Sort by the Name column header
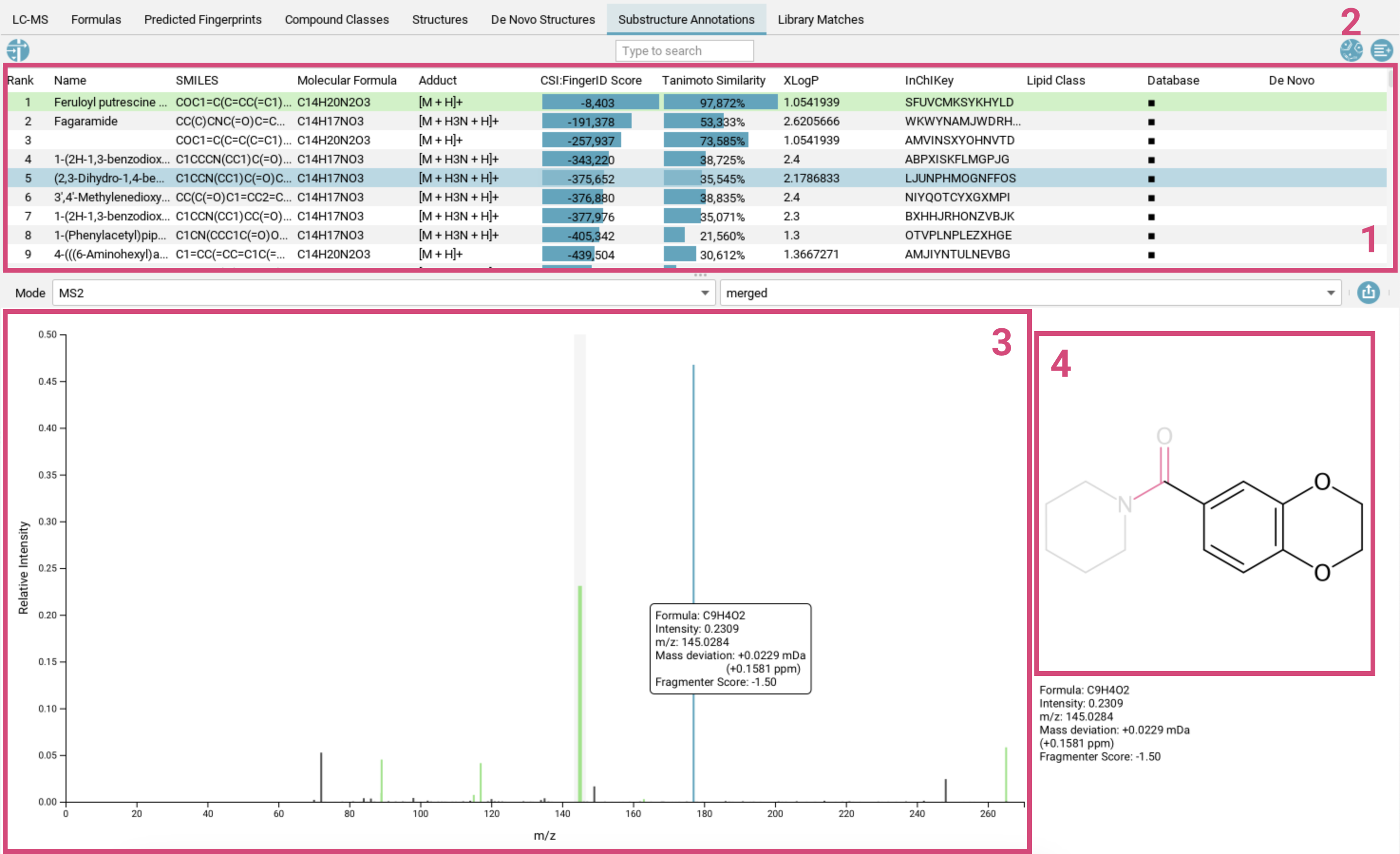1400x854 pixels. coord(70,80)
